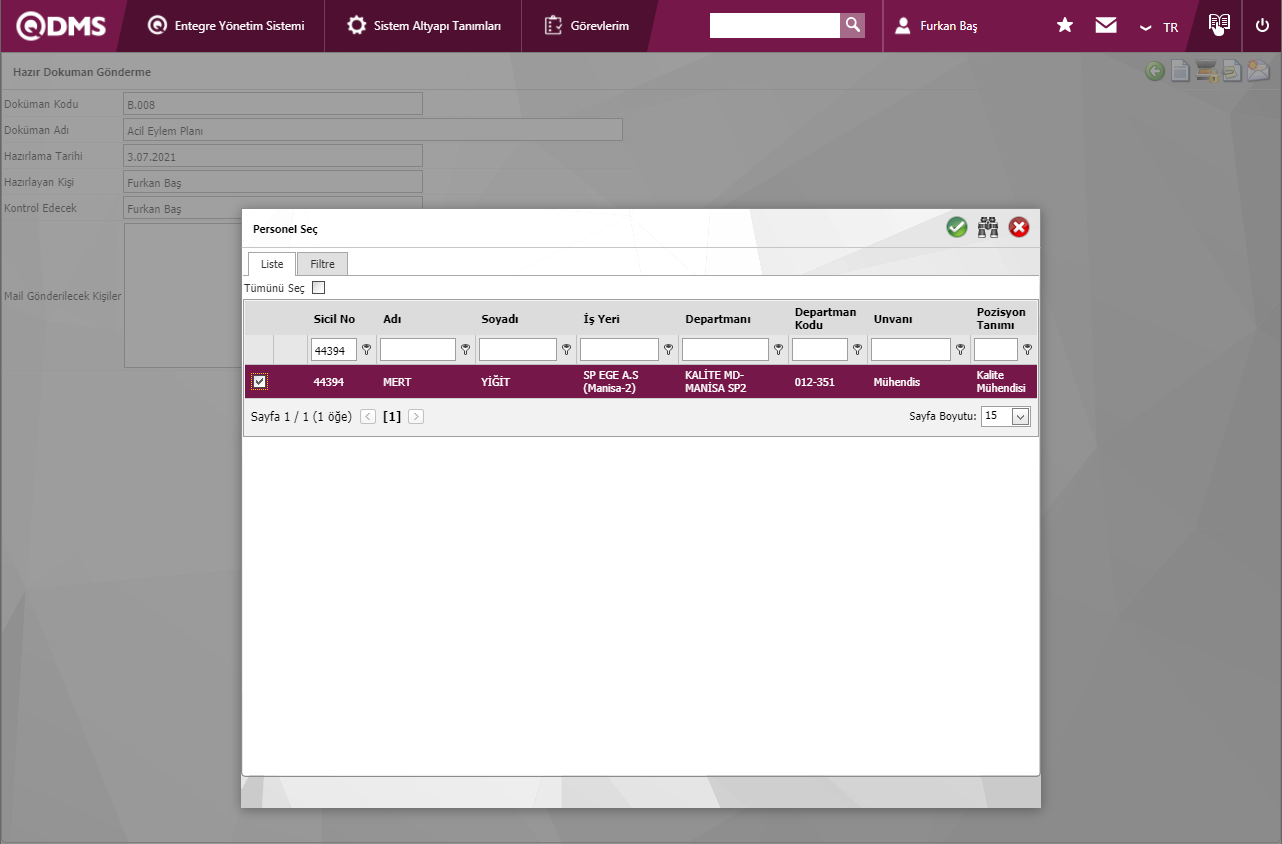Click the green back arrow icon on the page toolbar
The width and height of the screenshot is (1282, 844).
[1155, 71]
